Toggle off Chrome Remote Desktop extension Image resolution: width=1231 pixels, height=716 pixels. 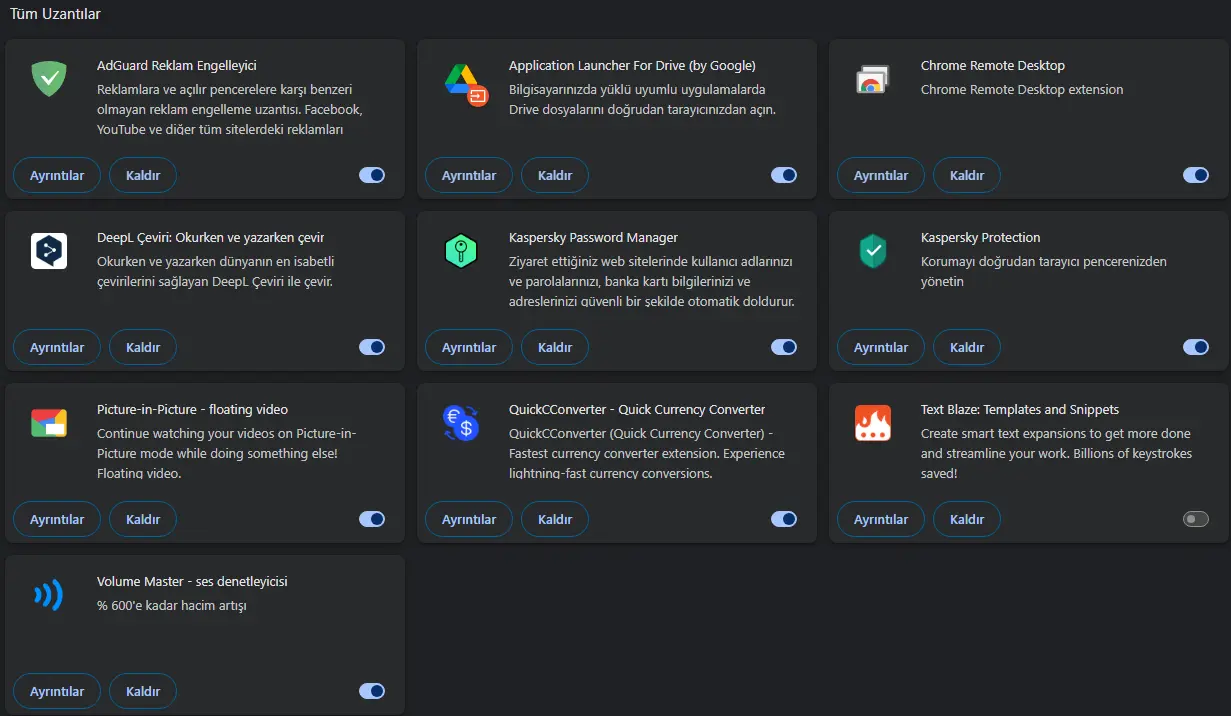(x=1196, y=175)
